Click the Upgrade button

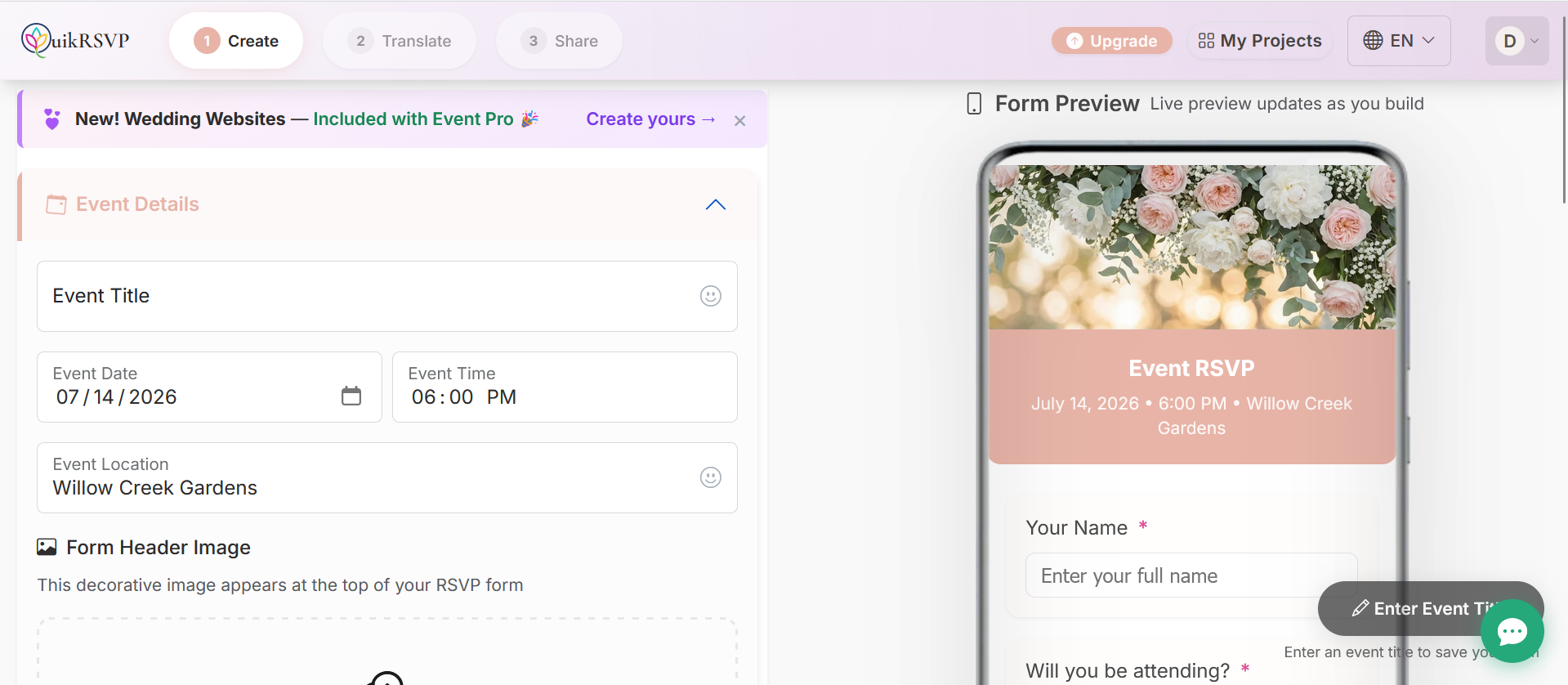pos(1112,41)
